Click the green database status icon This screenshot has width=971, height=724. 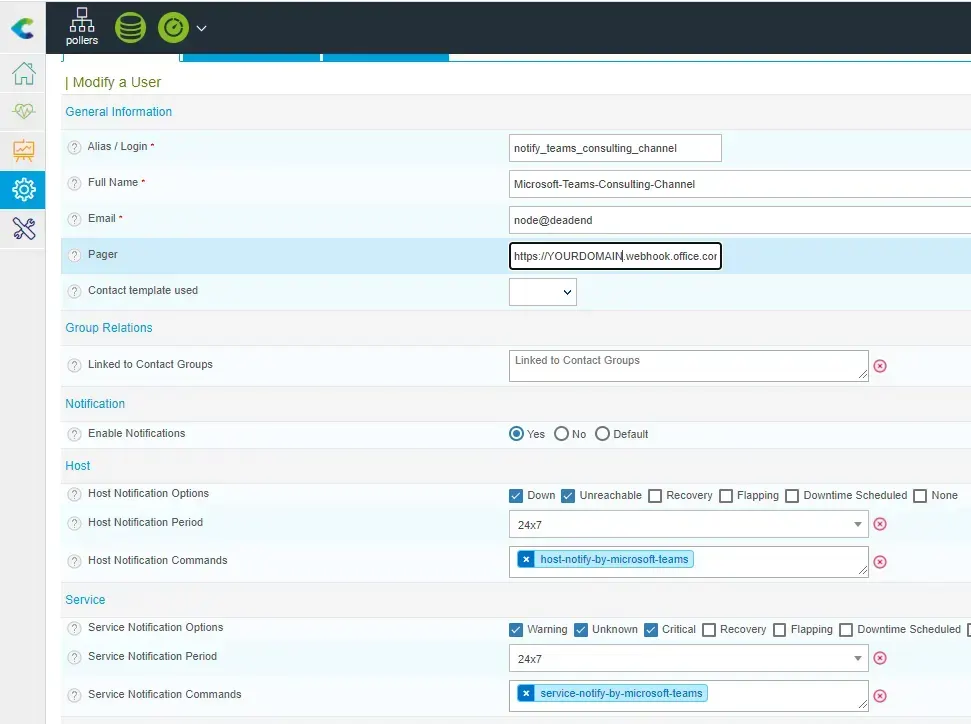pos(130,28)
